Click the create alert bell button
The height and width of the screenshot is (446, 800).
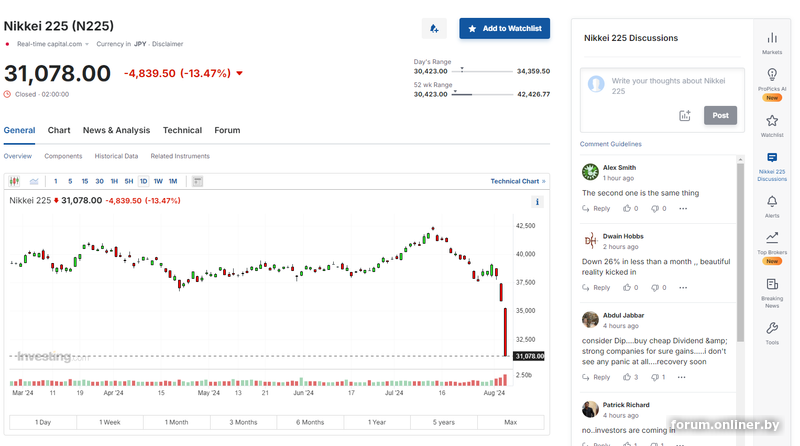pos(433,29)
